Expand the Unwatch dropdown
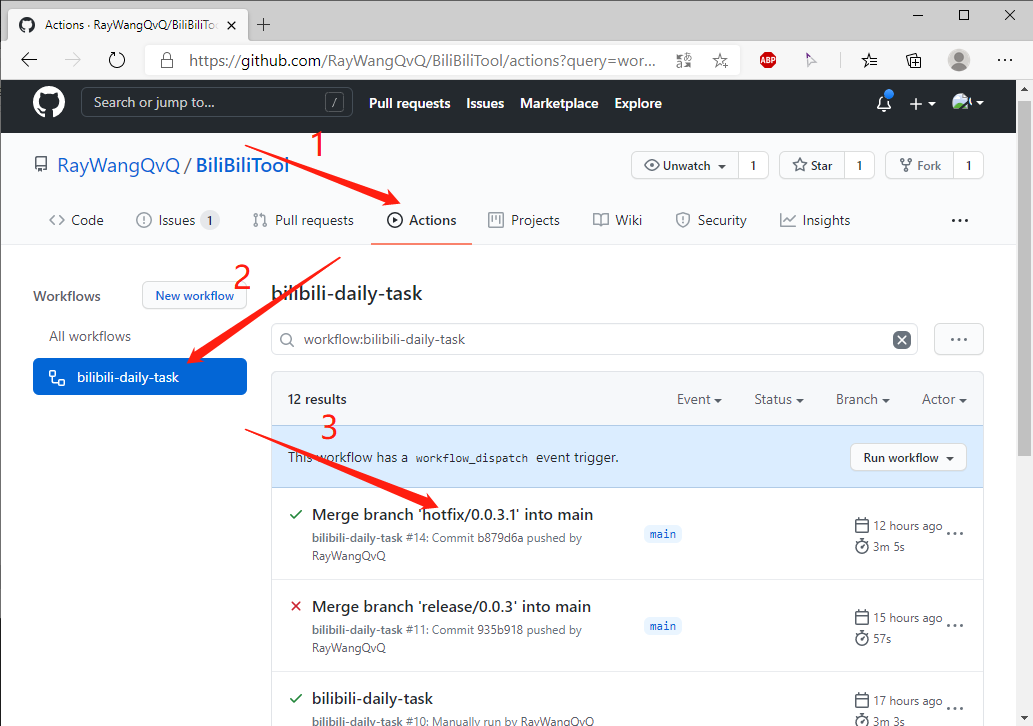 point(686,166)
